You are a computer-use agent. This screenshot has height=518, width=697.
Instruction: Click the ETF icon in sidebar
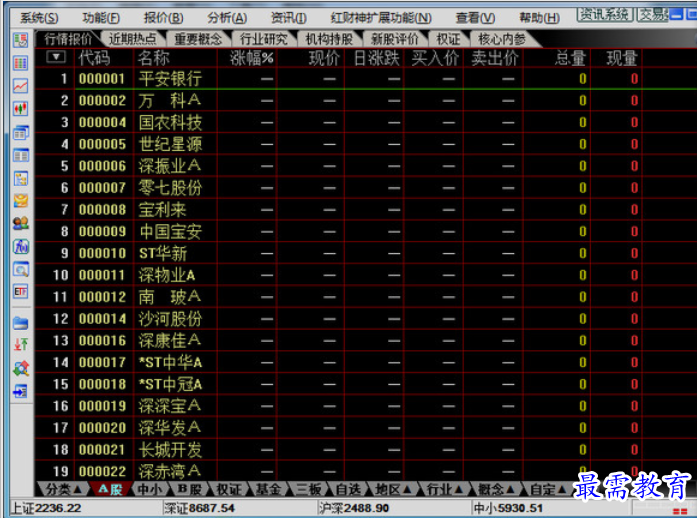pyautogui.click(x=20, y=292)
